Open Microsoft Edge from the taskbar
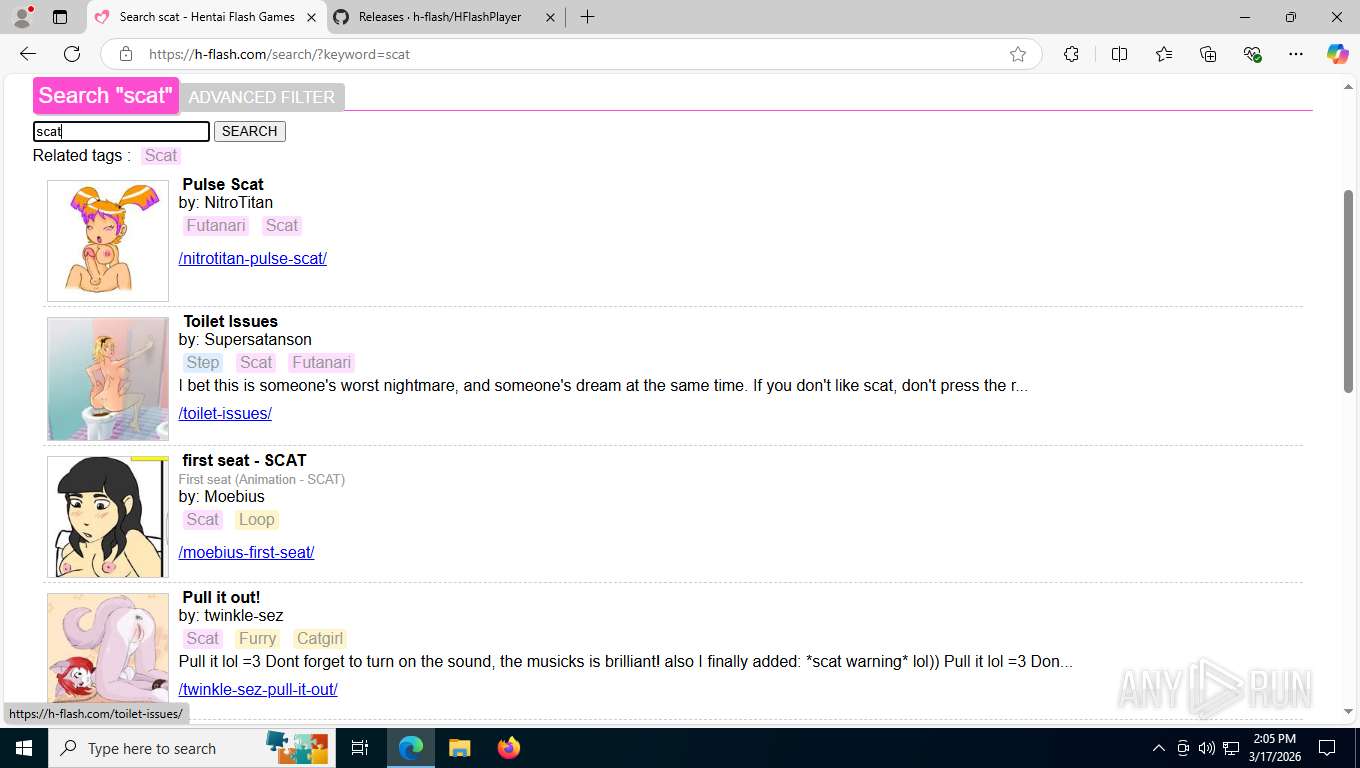This screenshot has width=1360, height=768. click(x=411, y=748)
